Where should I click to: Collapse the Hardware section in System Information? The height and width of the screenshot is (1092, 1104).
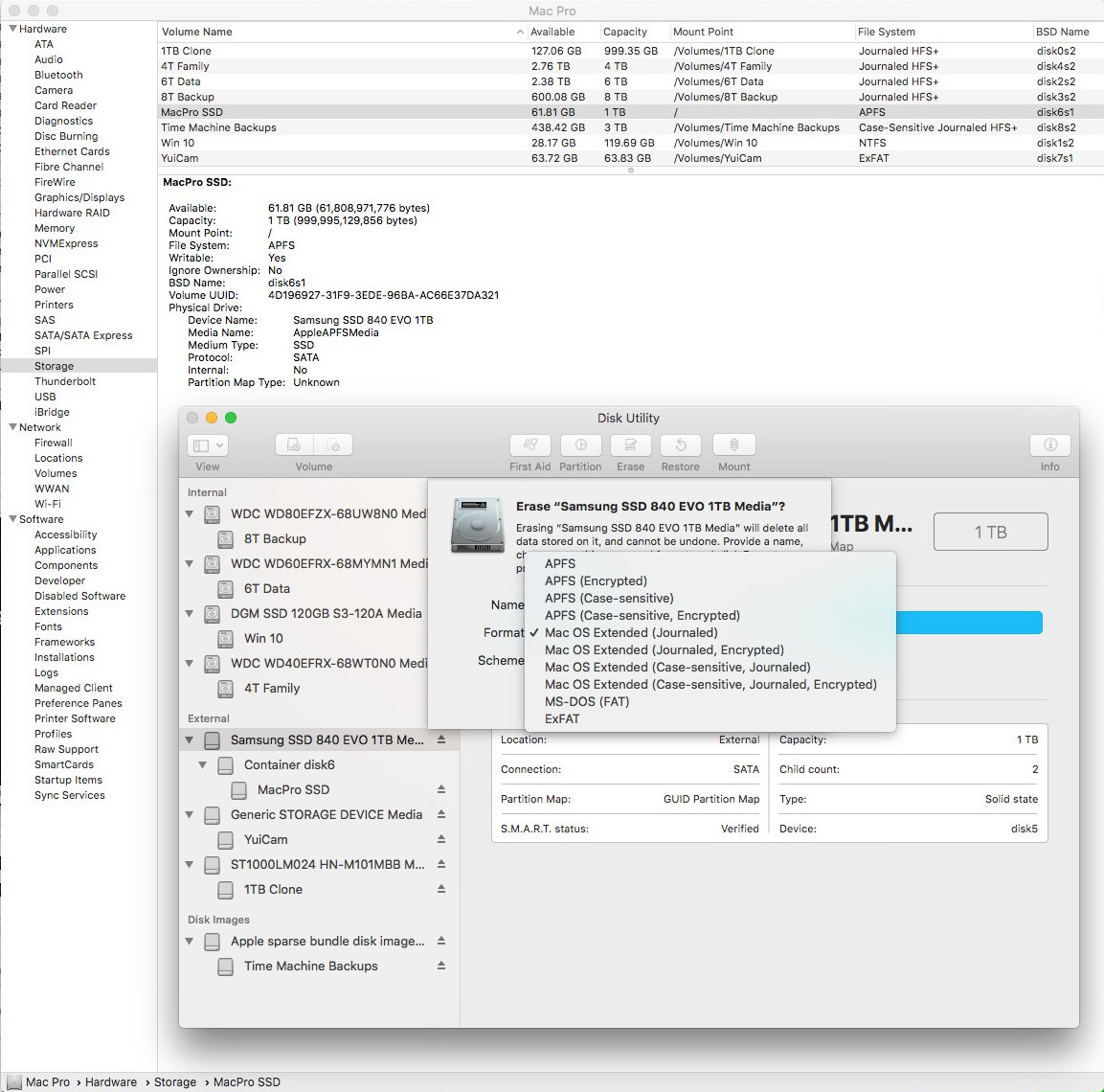point(12,29)
